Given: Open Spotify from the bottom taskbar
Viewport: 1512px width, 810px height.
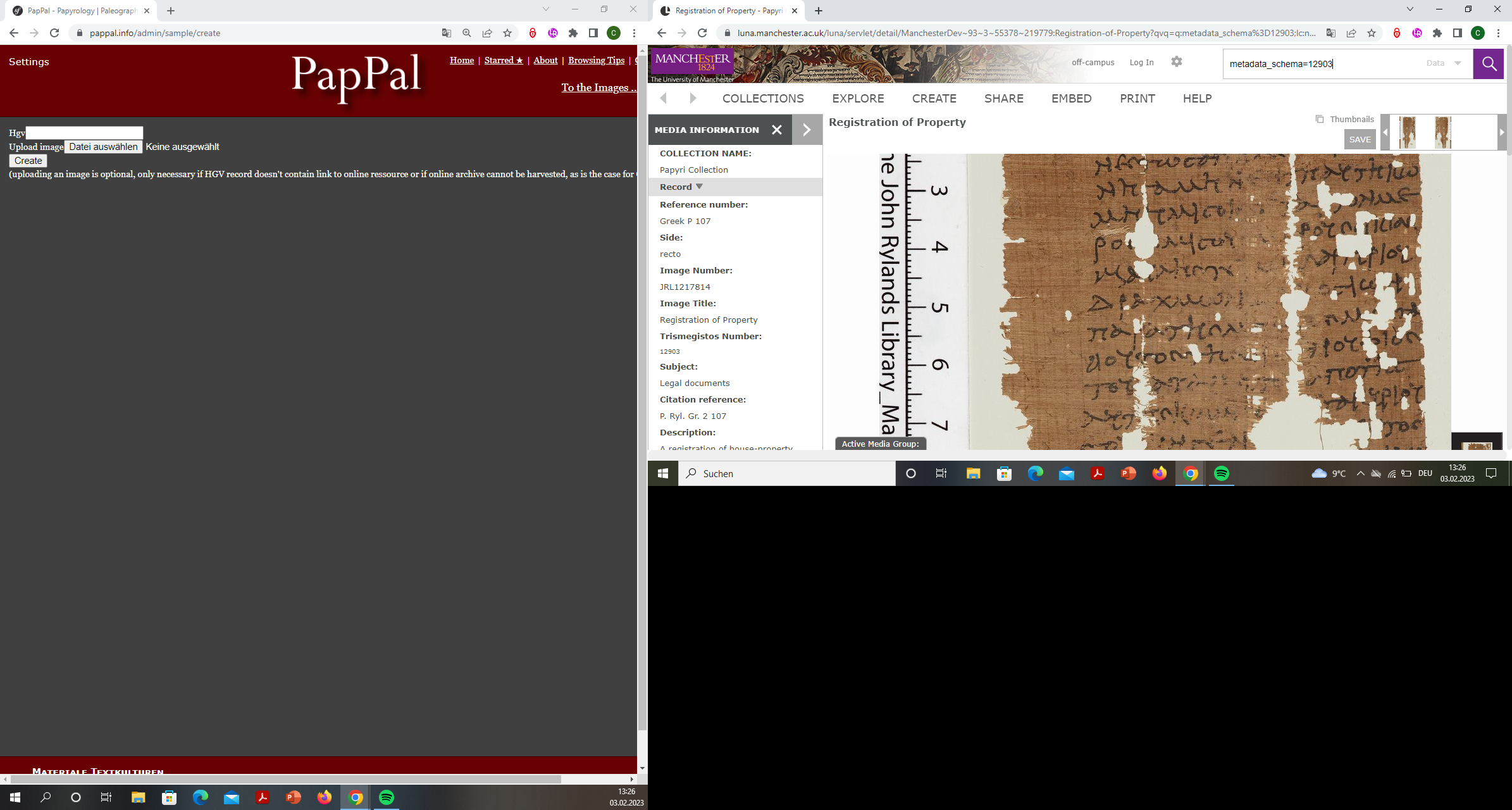Looking at the screenshot, I should (387, 797).
